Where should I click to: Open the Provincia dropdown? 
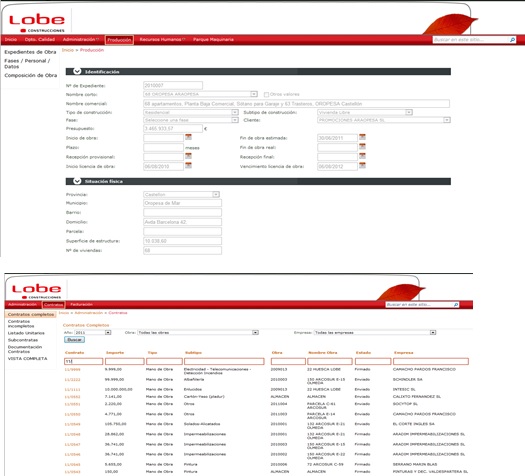point(216,194)
